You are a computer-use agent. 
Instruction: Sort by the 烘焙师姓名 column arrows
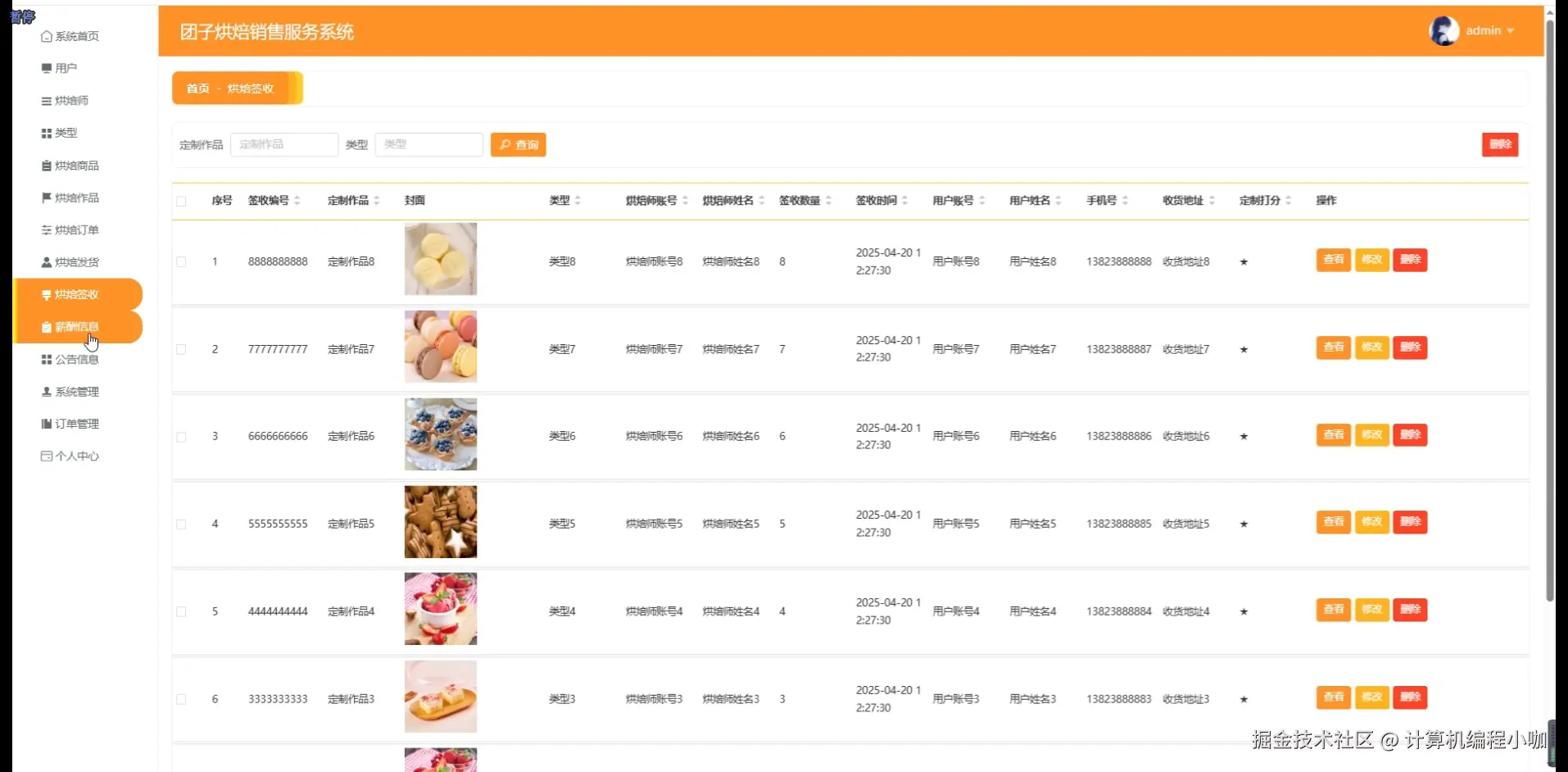[x=762, y=201]
